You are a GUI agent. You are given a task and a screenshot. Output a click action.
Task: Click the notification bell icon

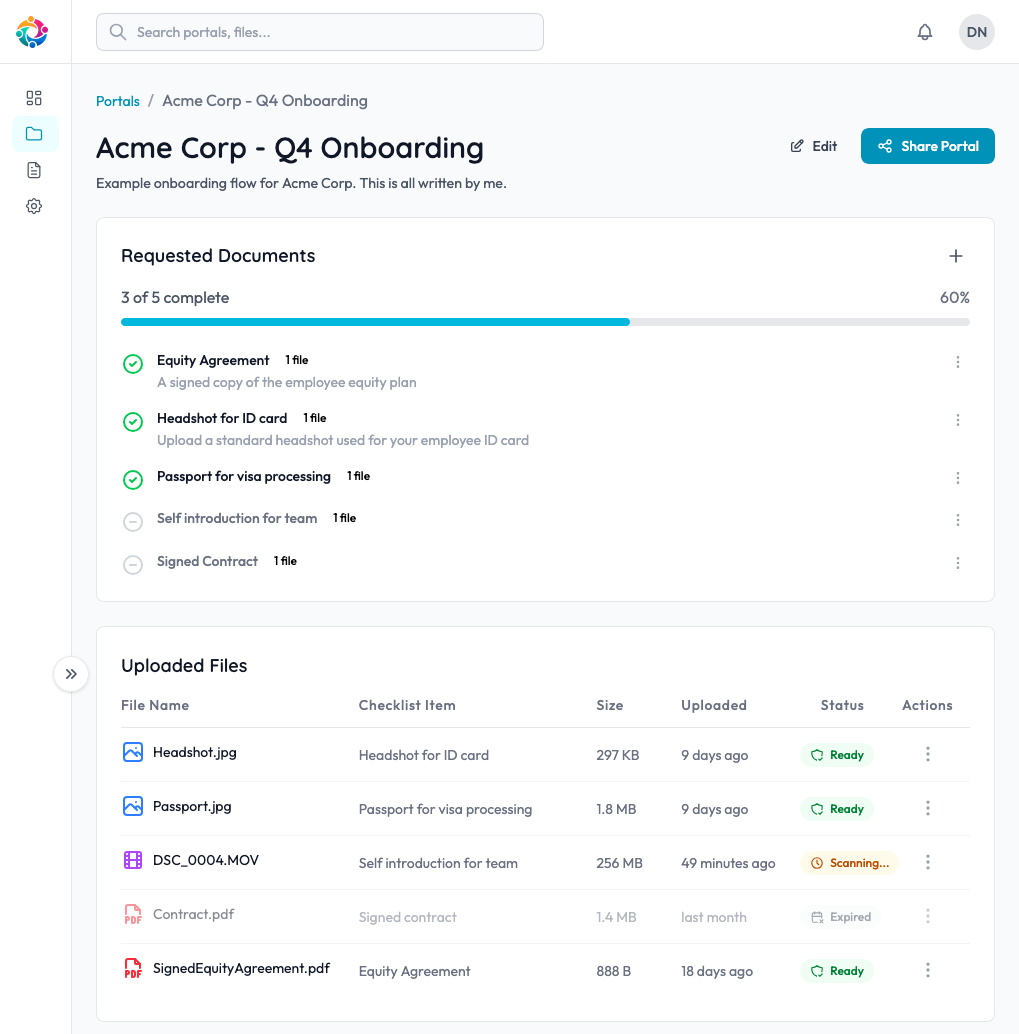924,31
